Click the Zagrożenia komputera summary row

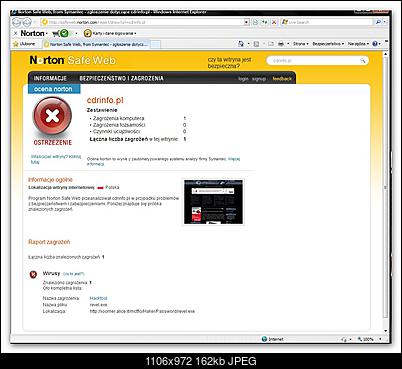click(138, 118)
